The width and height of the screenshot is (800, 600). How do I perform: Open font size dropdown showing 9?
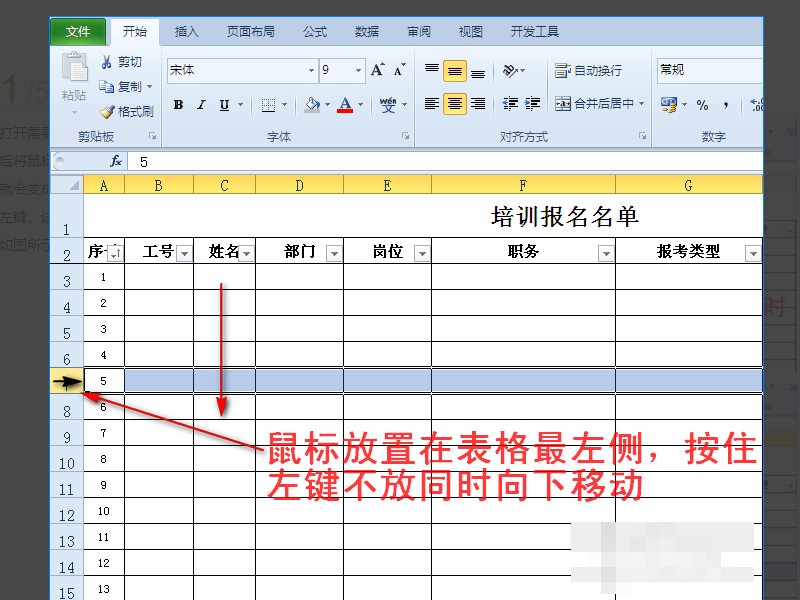[x=358, y=70]
